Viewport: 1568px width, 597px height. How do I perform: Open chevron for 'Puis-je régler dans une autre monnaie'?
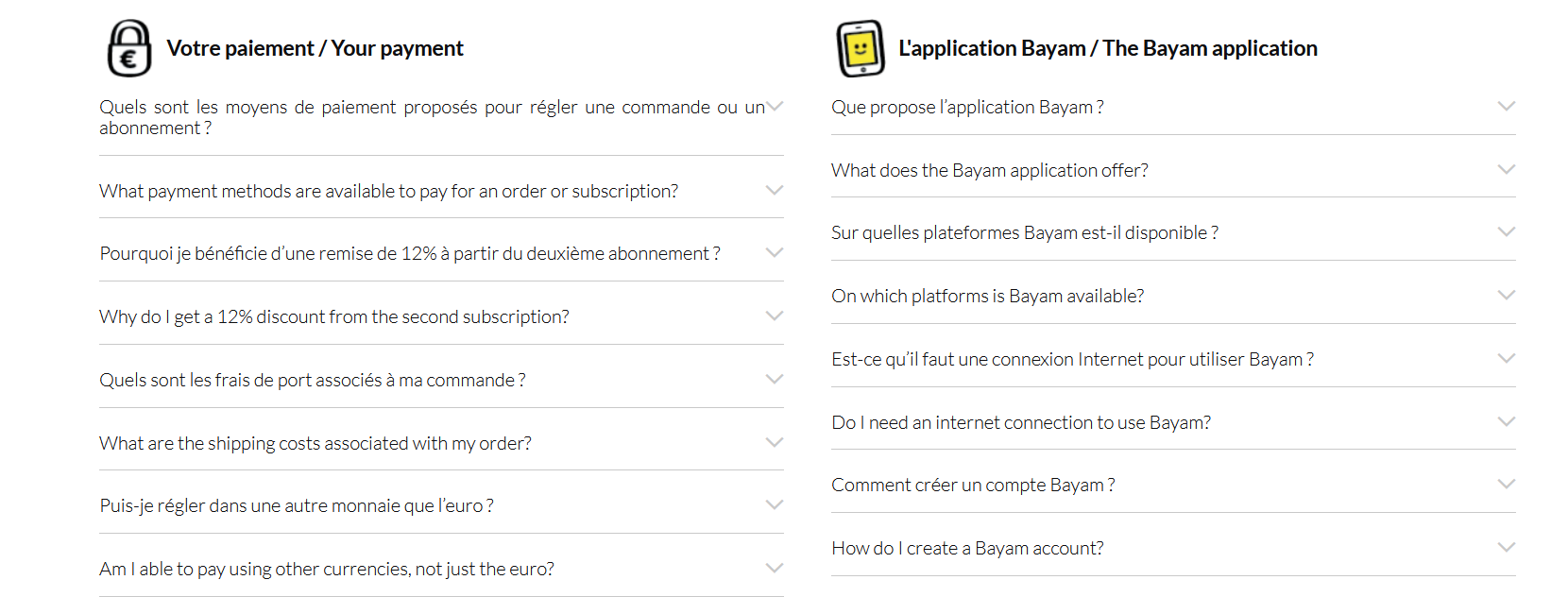775,504
